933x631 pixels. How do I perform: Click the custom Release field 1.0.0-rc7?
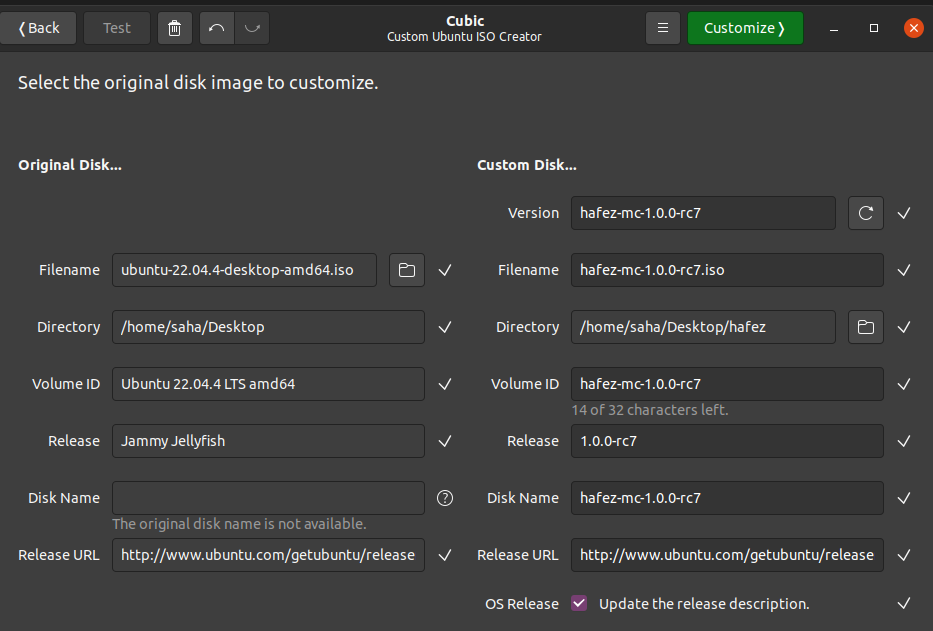tap(727, 441)
